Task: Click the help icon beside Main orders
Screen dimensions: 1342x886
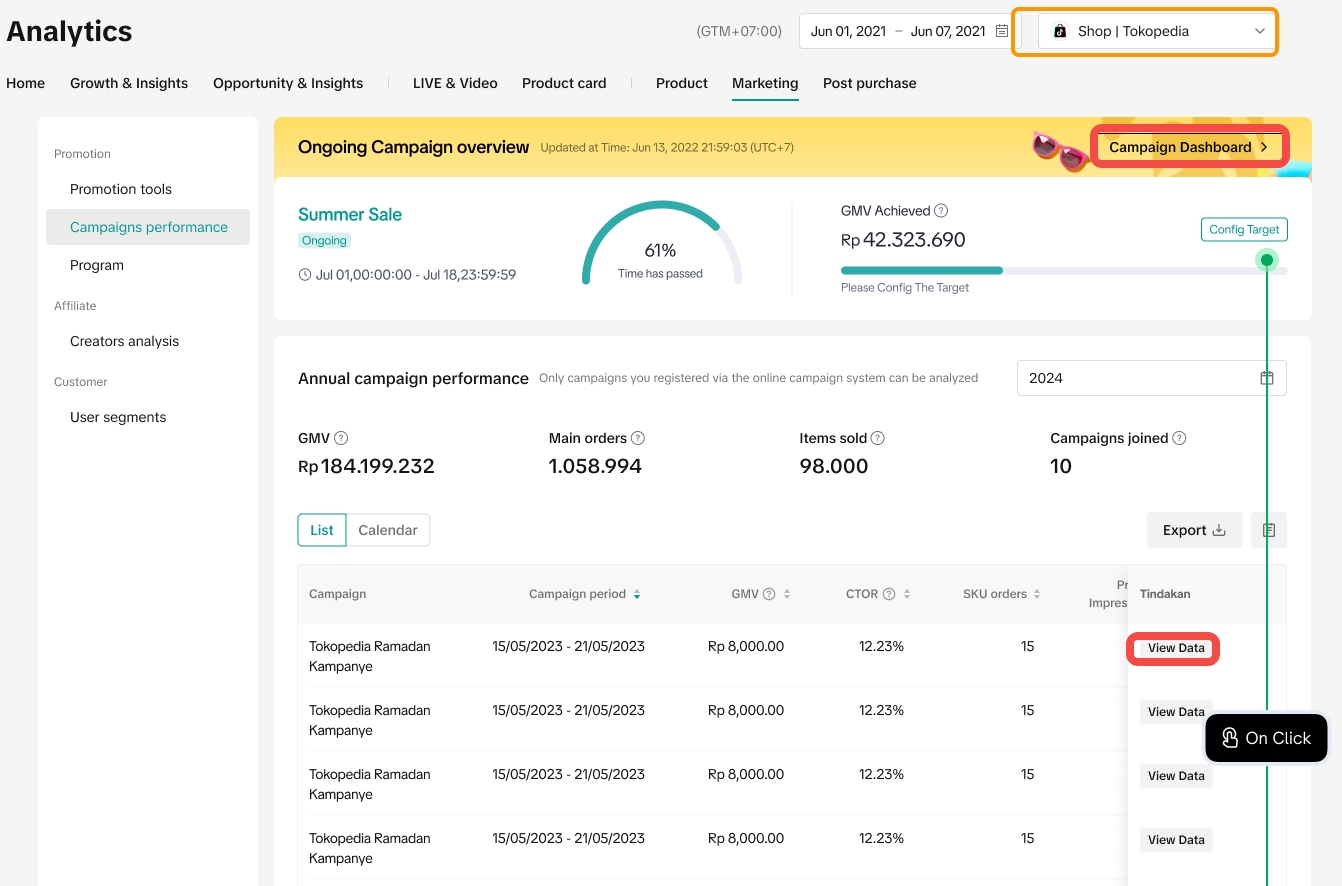Action: [x=638, y=438]
